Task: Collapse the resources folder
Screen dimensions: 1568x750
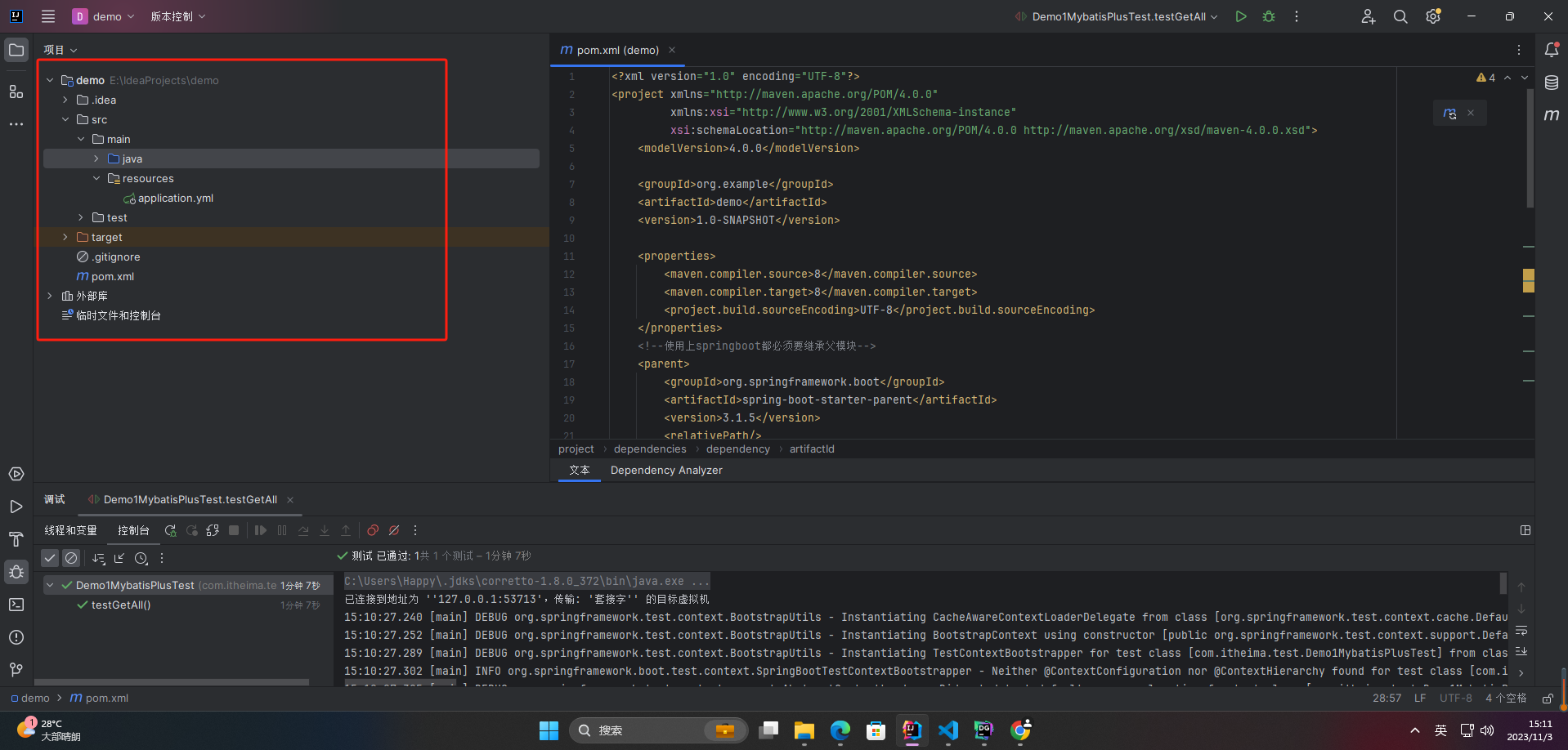Action: (96, 178)
